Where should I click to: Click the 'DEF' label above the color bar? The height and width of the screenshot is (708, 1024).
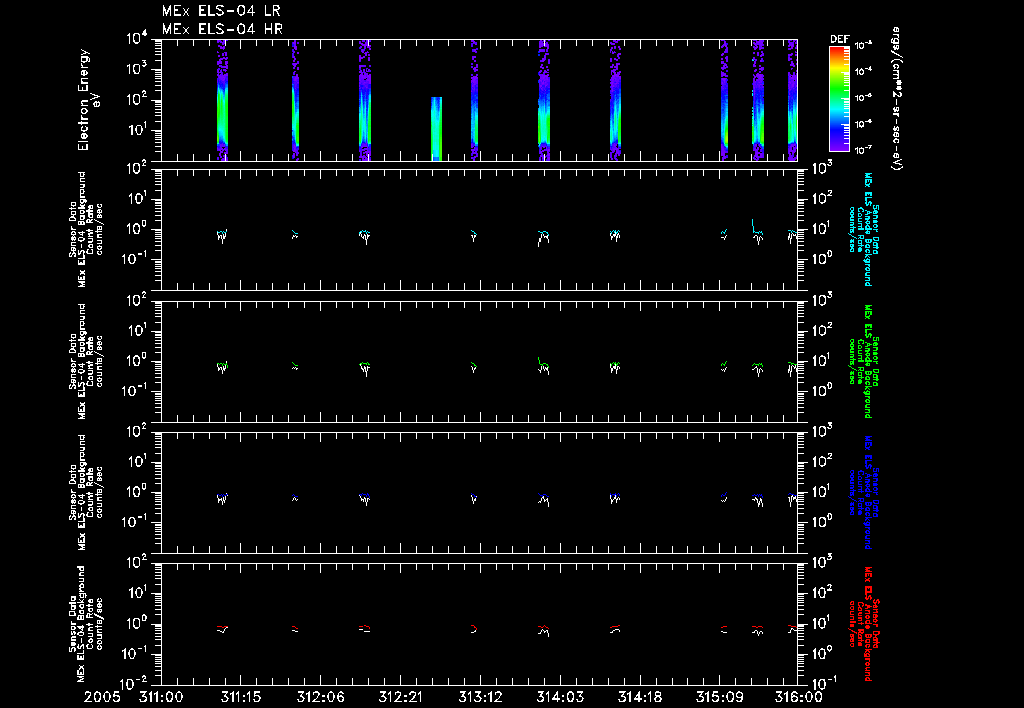click(839, 39)
